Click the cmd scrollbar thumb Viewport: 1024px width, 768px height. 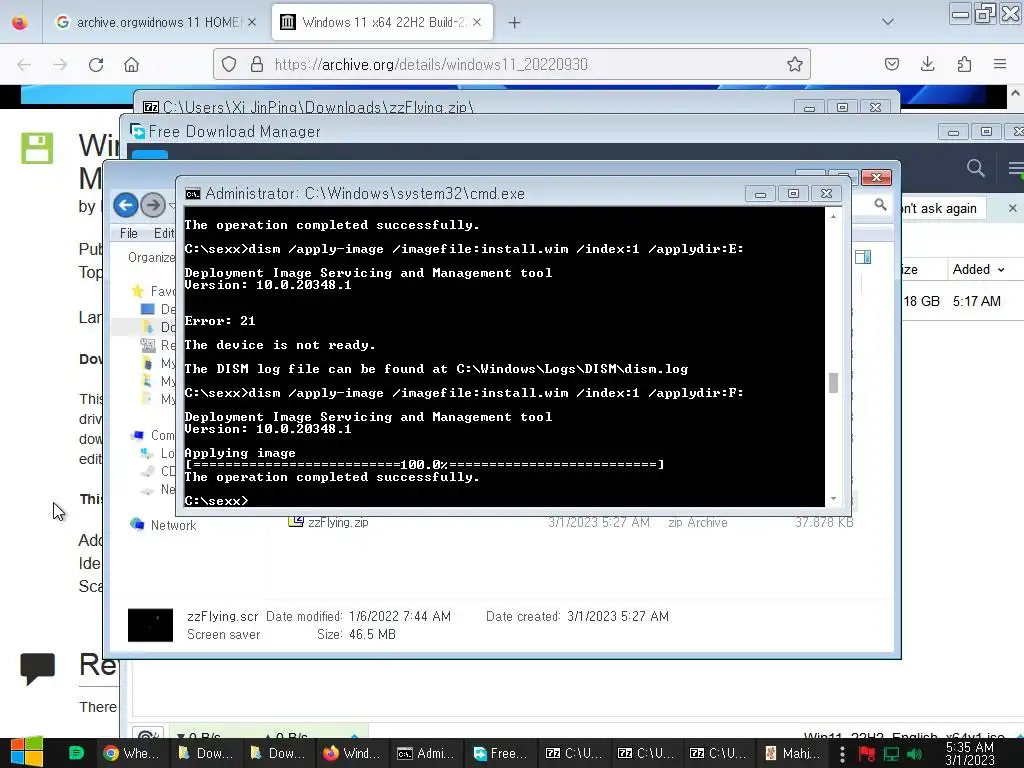coord(833,383)
